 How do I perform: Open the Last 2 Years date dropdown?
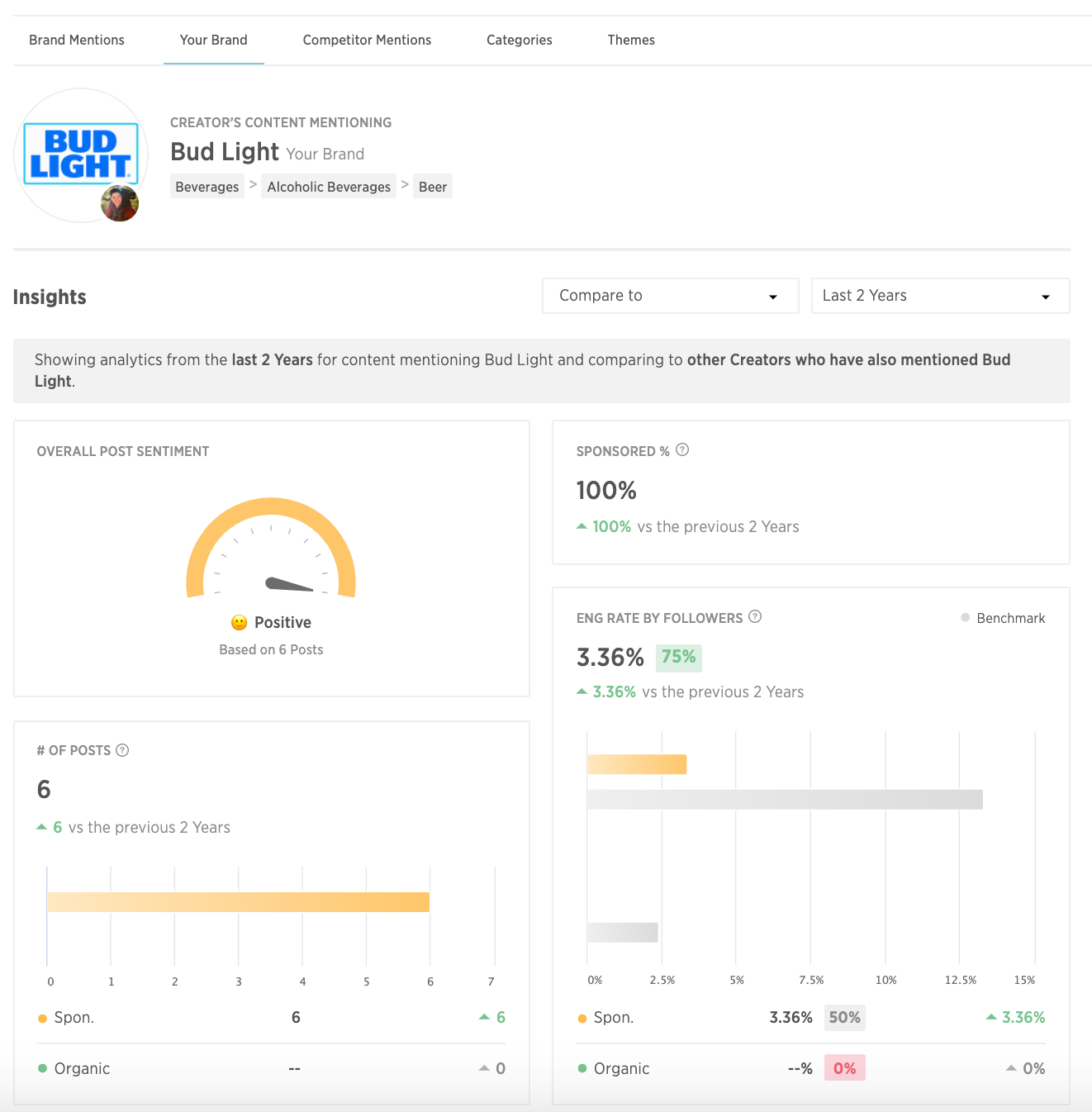point(941,296)
